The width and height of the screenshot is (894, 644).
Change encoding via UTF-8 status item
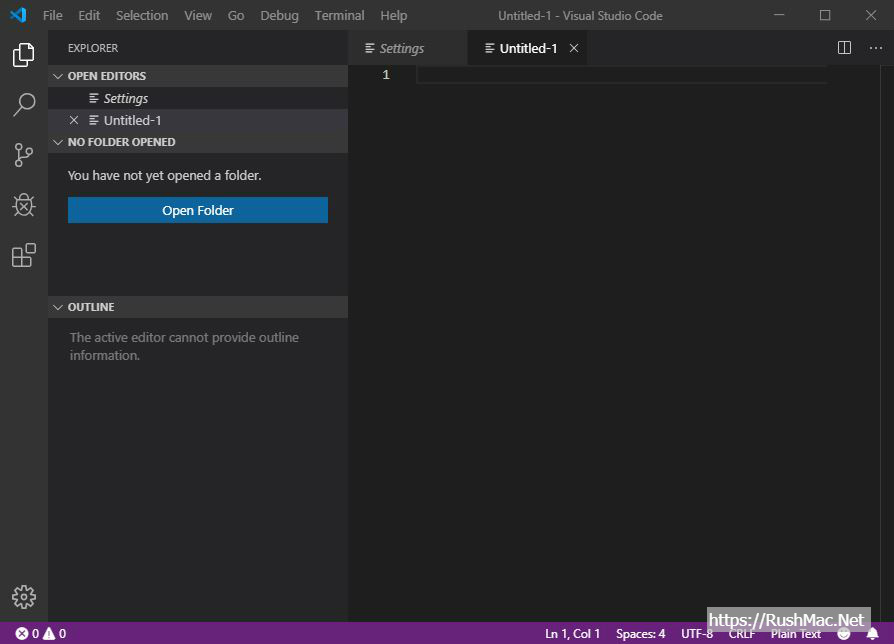(x=697, y=633)
